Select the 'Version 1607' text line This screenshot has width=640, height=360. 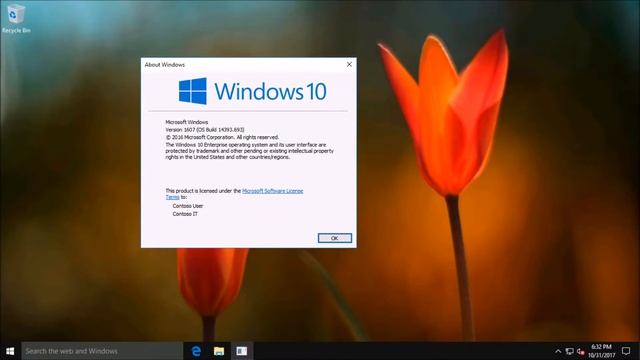(x=205, y=130)
